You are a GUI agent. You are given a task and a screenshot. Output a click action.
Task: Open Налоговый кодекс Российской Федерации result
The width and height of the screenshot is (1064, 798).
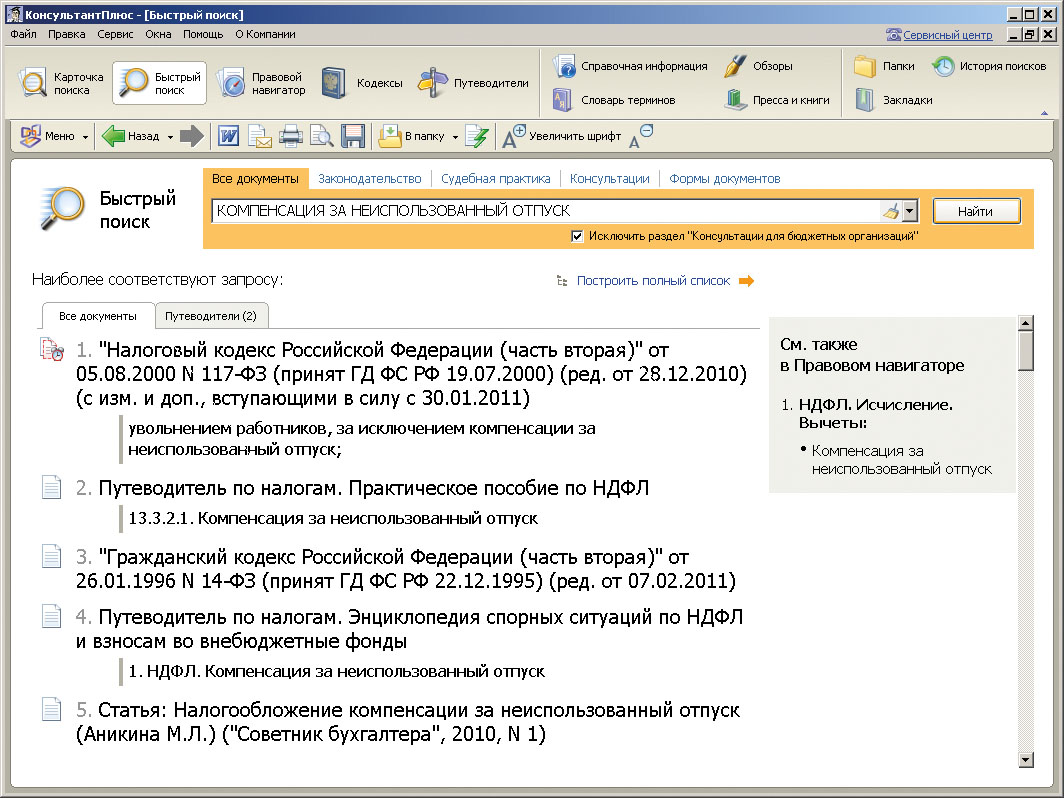tap(411, 373)
